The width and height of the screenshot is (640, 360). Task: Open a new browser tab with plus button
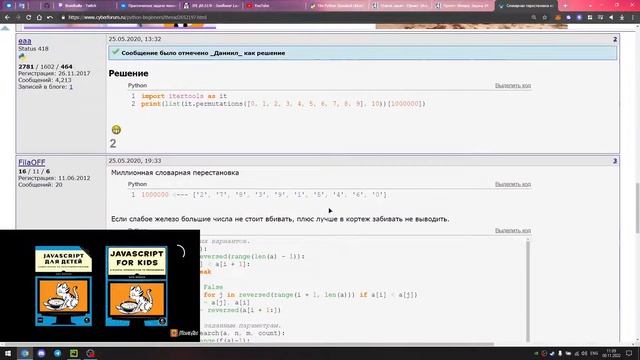point(565,6)
